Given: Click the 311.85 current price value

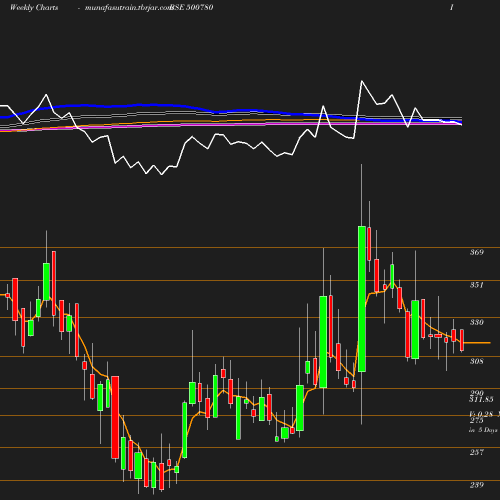Looking at the screenshot, I should click(x=481, y=399).
